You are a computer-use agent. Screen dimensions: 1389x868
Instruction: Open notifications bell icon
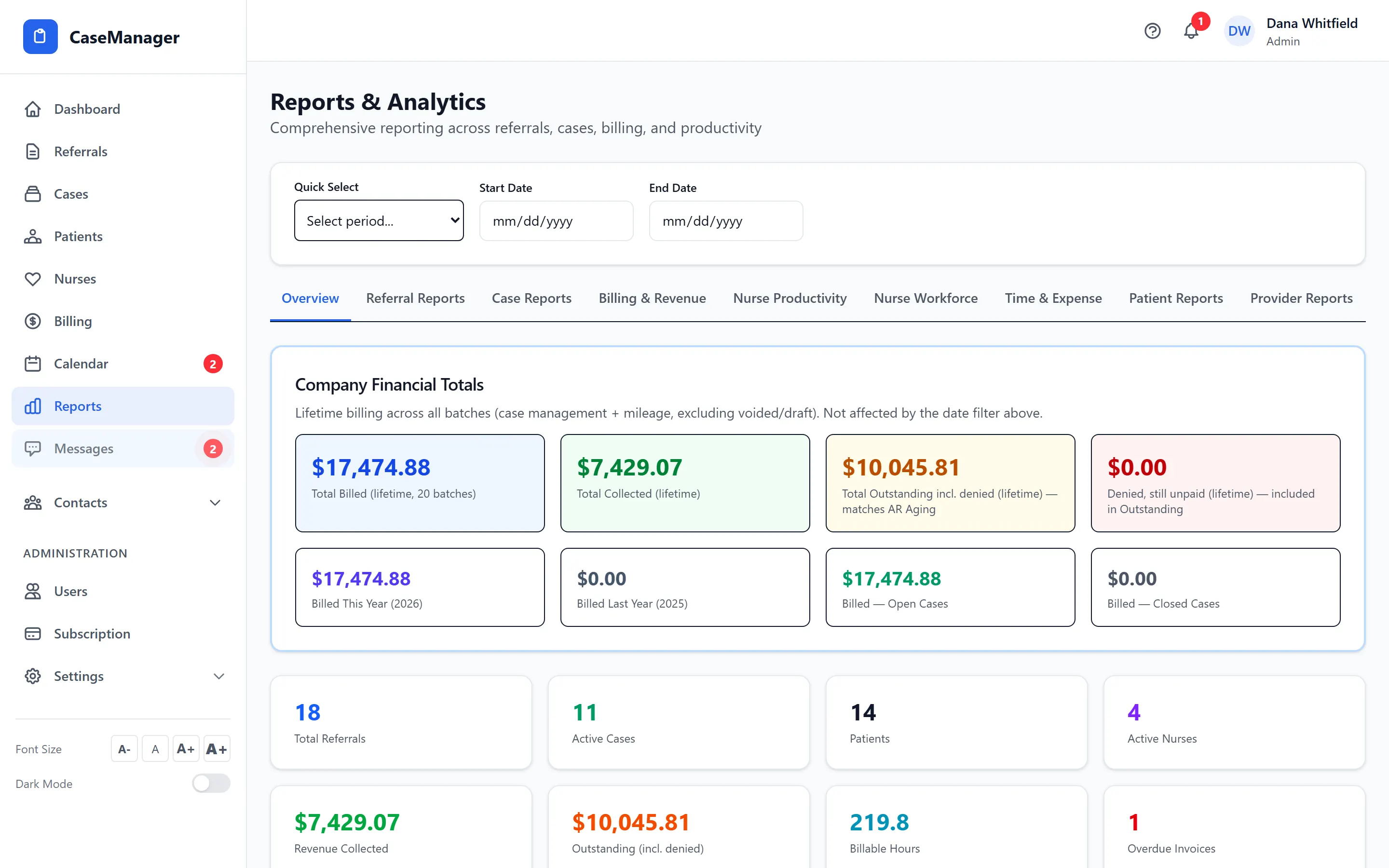(1191, 31)
